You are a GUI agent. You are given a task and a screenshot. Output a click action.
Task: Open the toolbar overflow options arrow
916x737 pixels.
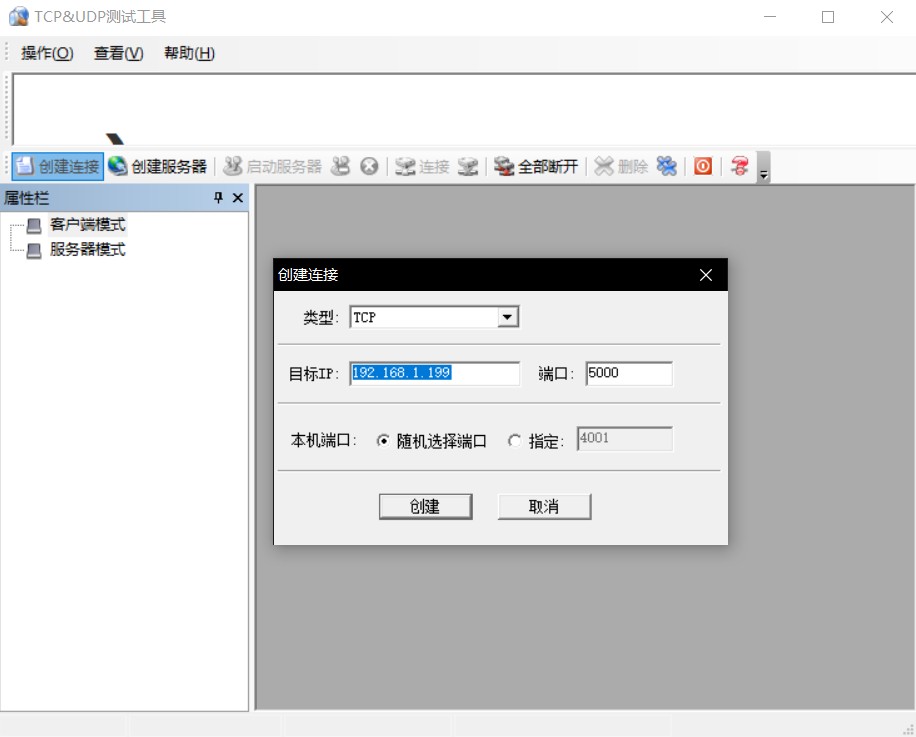(x=763, y=168)
